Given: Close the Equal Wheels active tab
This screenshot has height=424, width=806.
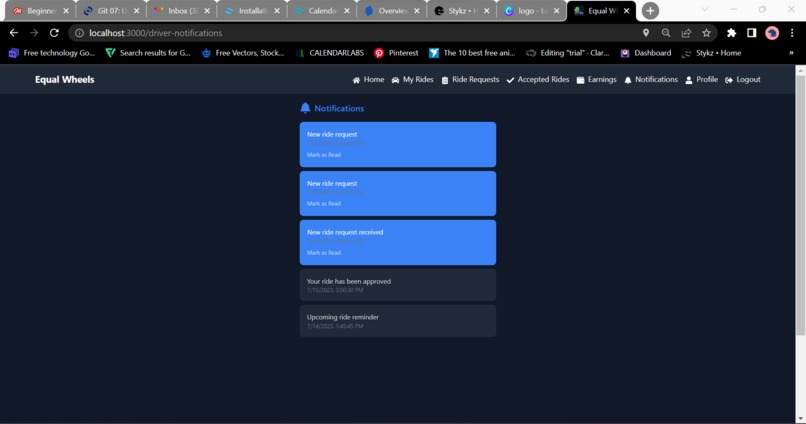Looking at the screenshot, I should [x=626, y=11].
